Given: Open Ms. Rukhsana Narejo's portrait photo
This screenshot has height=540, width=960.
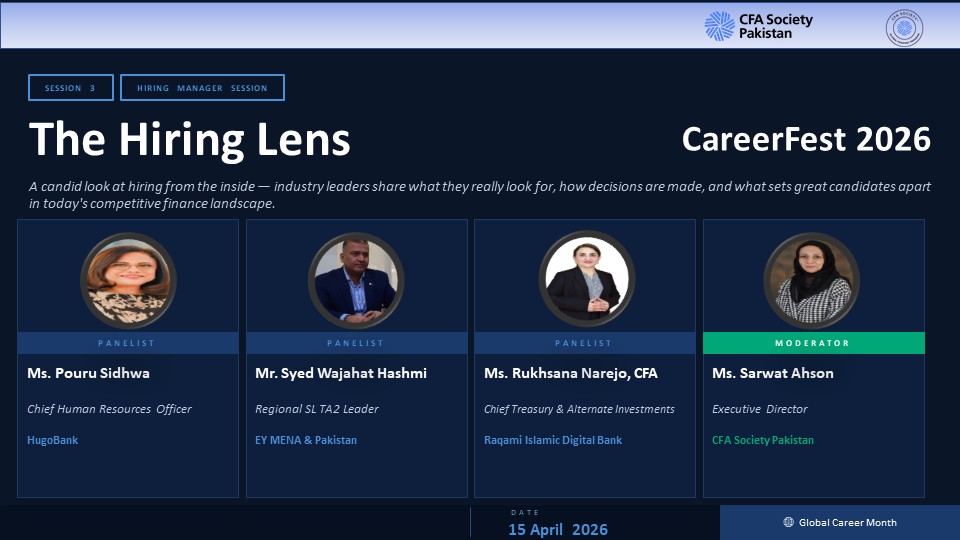Looking at the screenshot, I should click(587, 279).
